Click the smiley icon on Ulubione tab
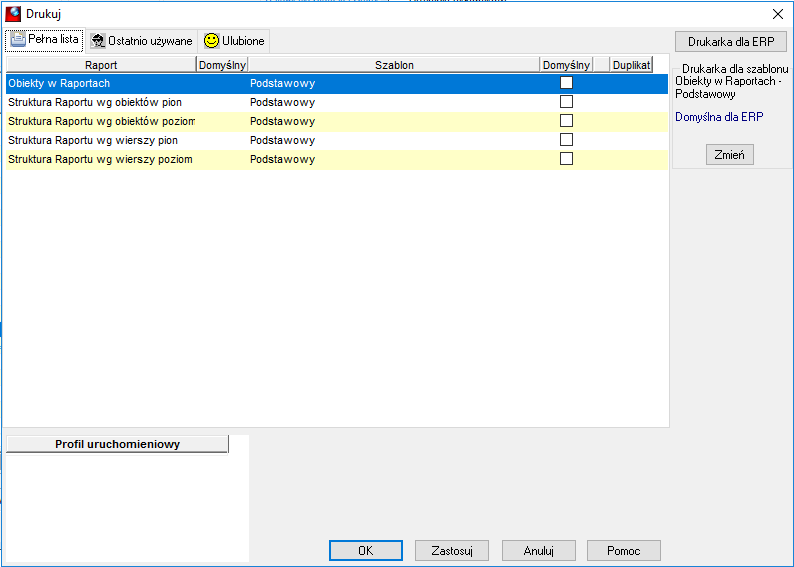794x567 pixels. coord(211,41)
